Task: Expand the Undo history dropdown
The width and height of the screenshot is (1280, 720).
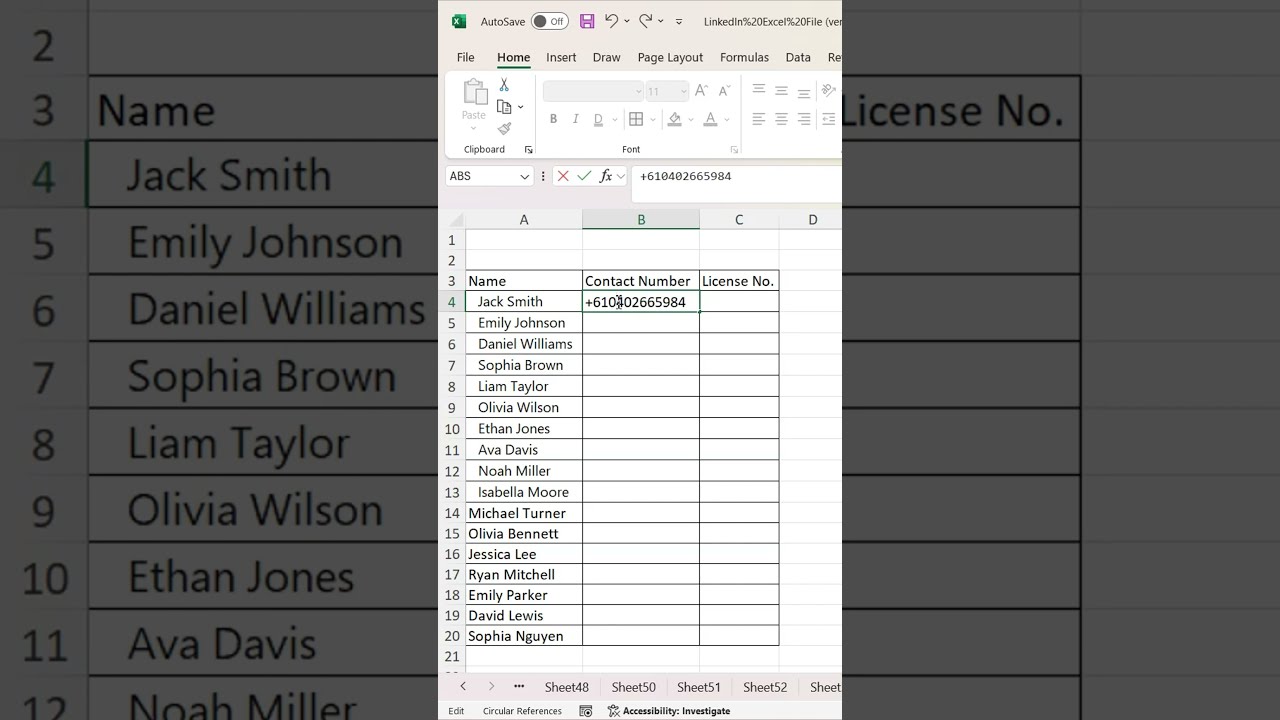Action: point(627,21)
